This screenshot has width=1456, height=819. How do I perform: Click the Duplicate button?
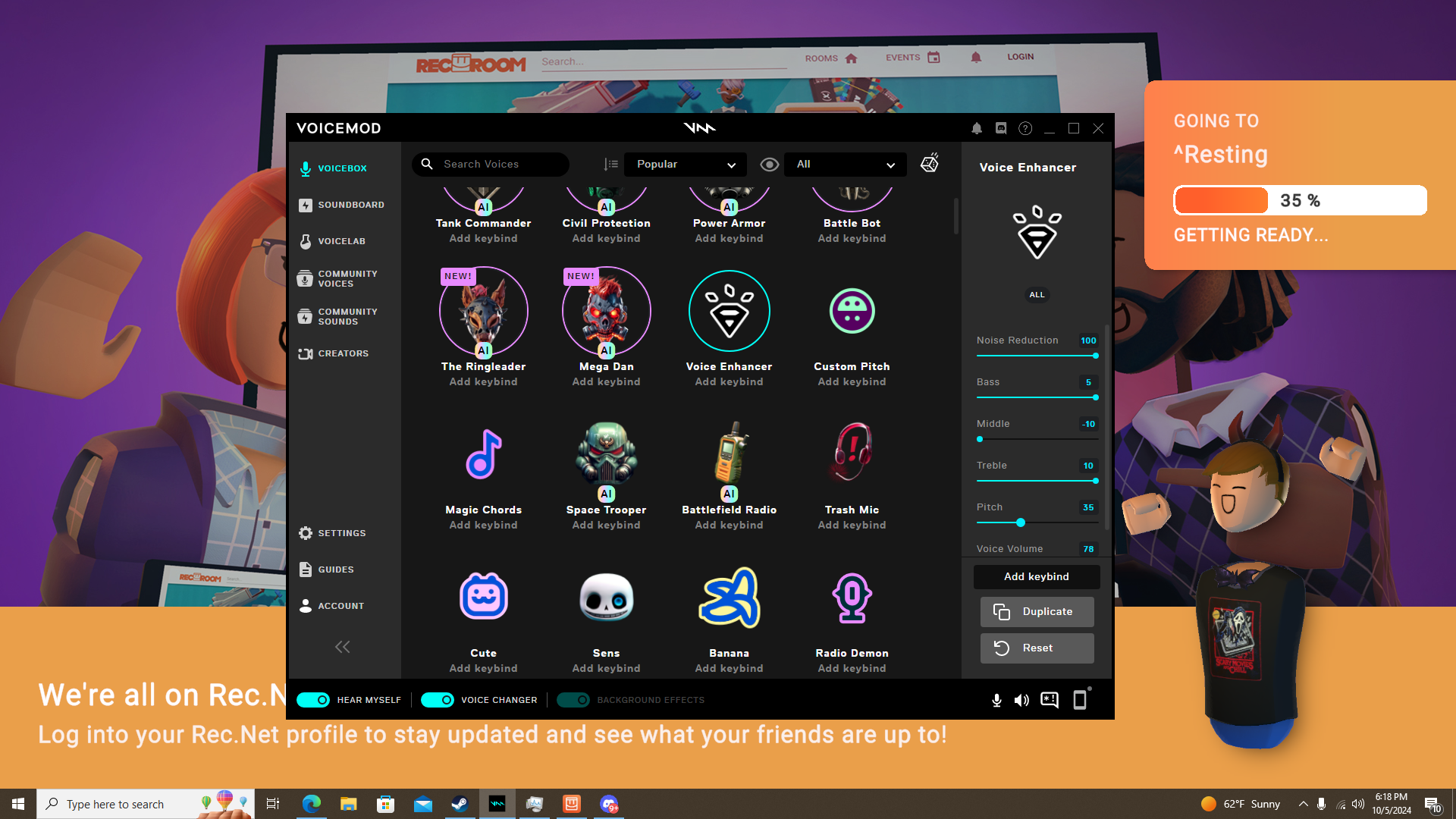1037,611
